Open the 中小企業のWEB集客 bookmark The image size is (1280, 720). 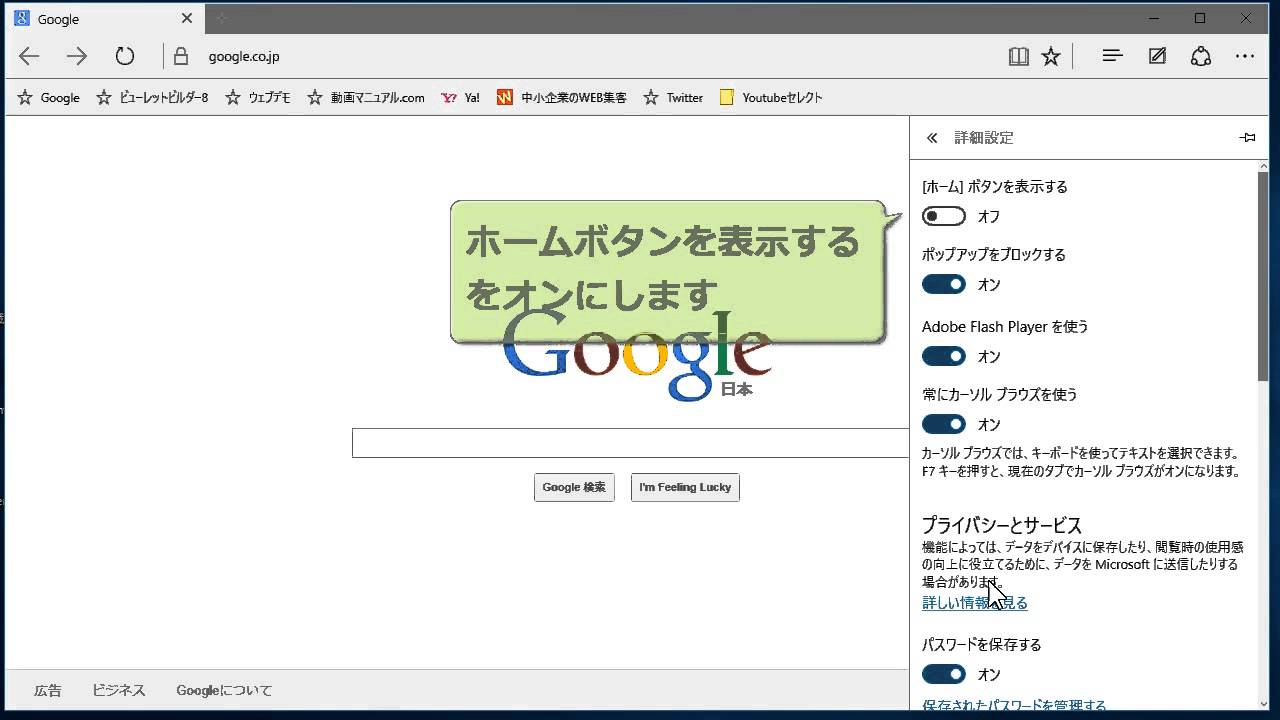[562, 97]
